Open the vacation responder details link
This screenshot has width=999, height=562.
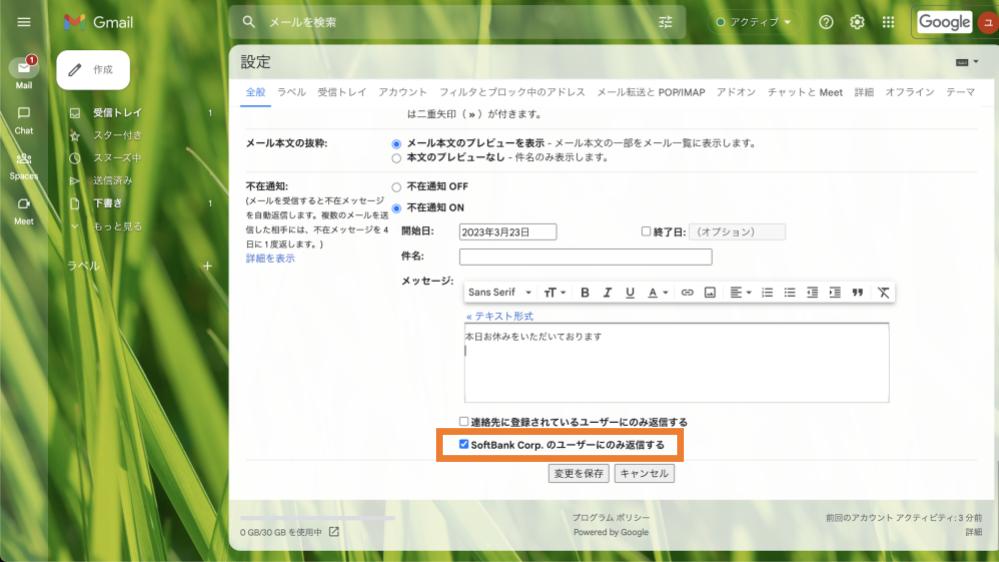tap(270, 258)
